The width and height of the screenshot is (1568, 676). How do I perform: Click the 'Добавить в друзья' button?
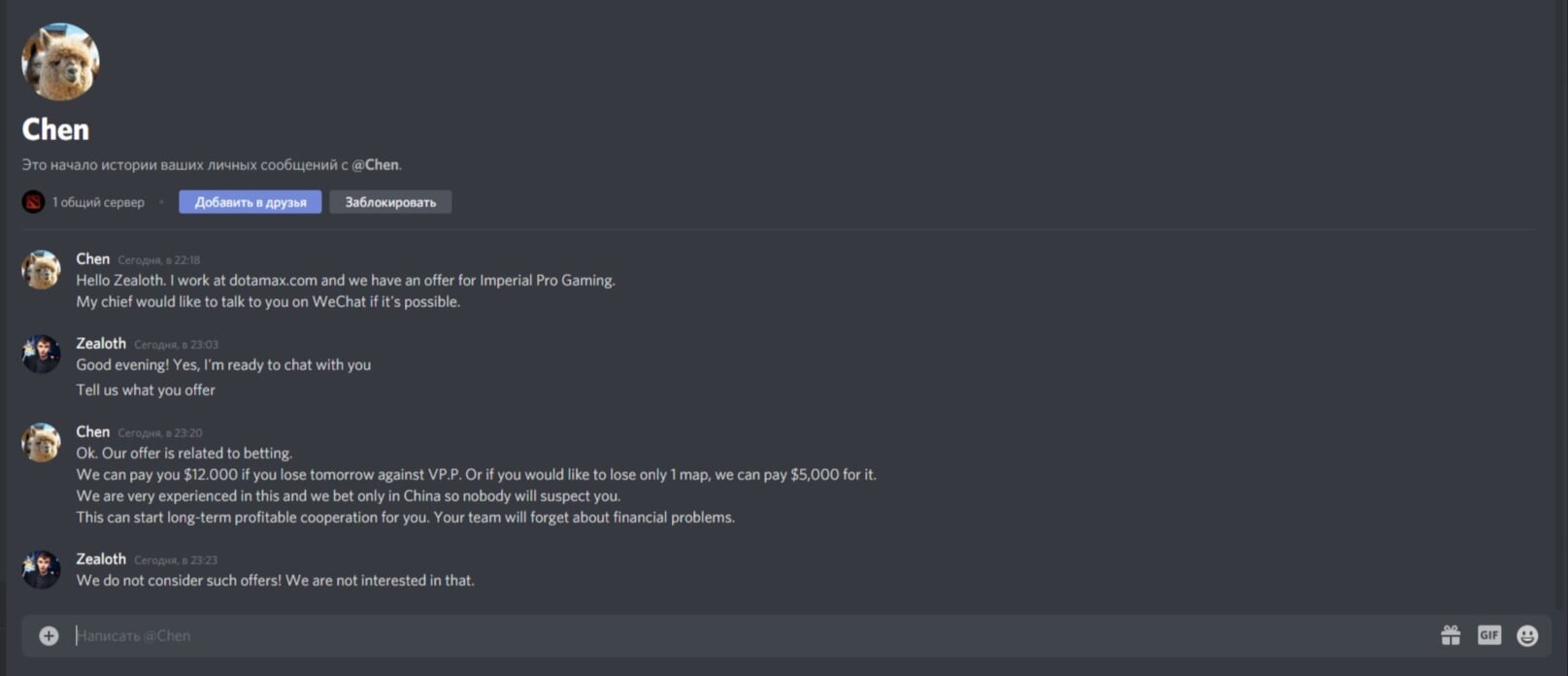tap(250, 202)
